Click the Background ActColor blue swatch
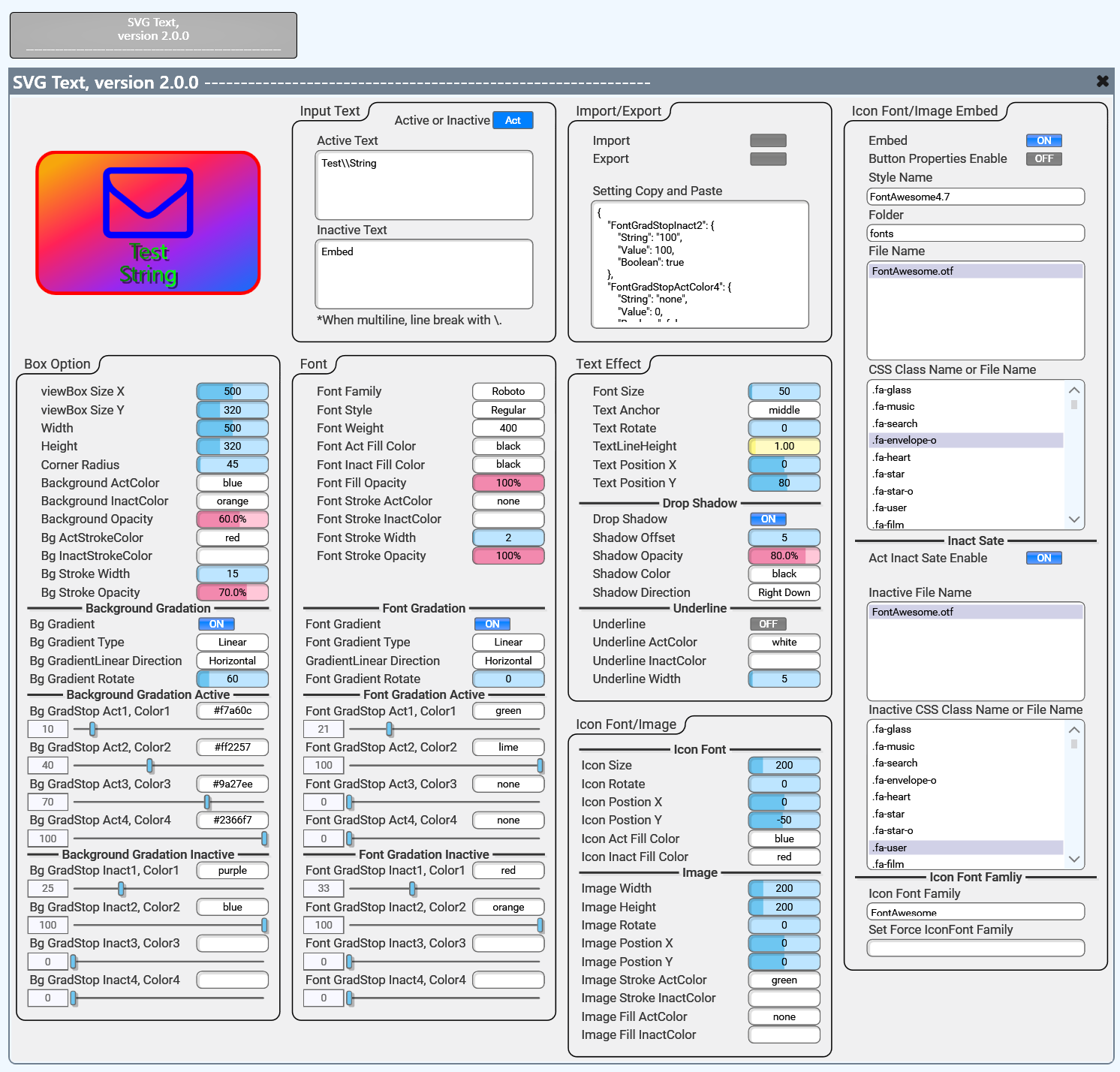The height and width of the screenshot is (1072, 1120). (233, 483)
